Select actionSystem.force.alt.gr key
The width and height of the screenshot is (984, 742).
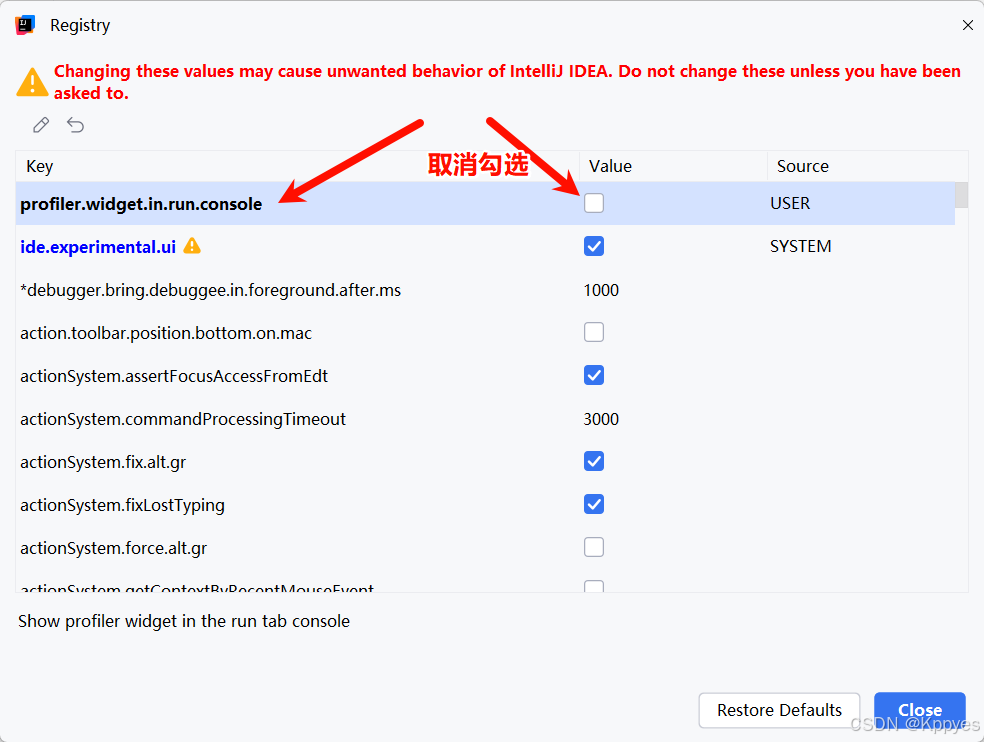114,549
